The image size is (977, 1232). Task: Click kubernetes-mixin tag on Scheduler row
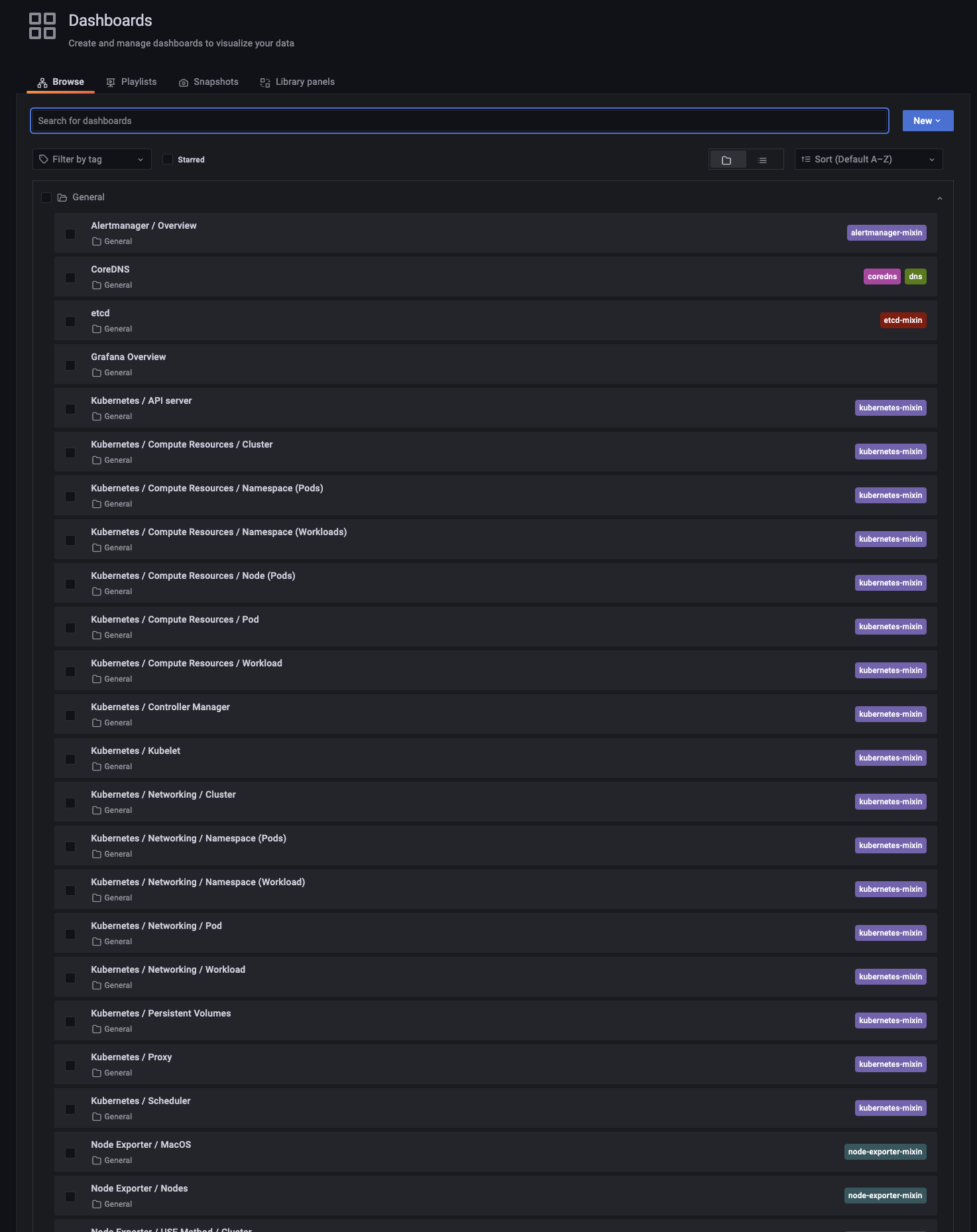(890, 1108)
